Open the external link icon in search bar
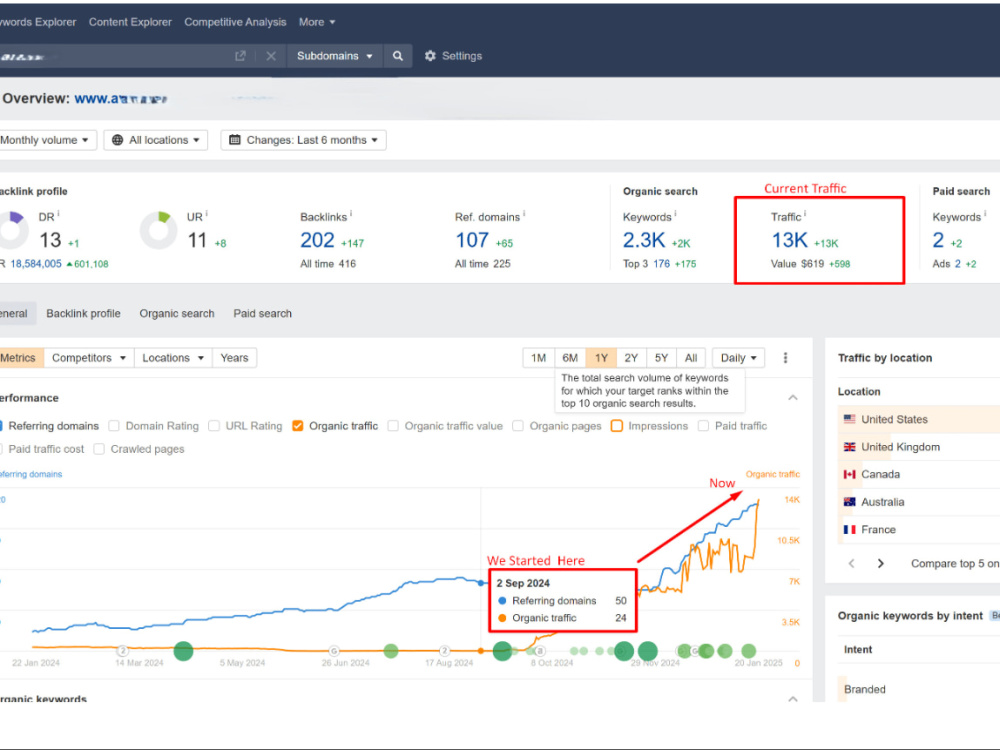The width and height of the screenshot is (1000, 750). [240, 56]
